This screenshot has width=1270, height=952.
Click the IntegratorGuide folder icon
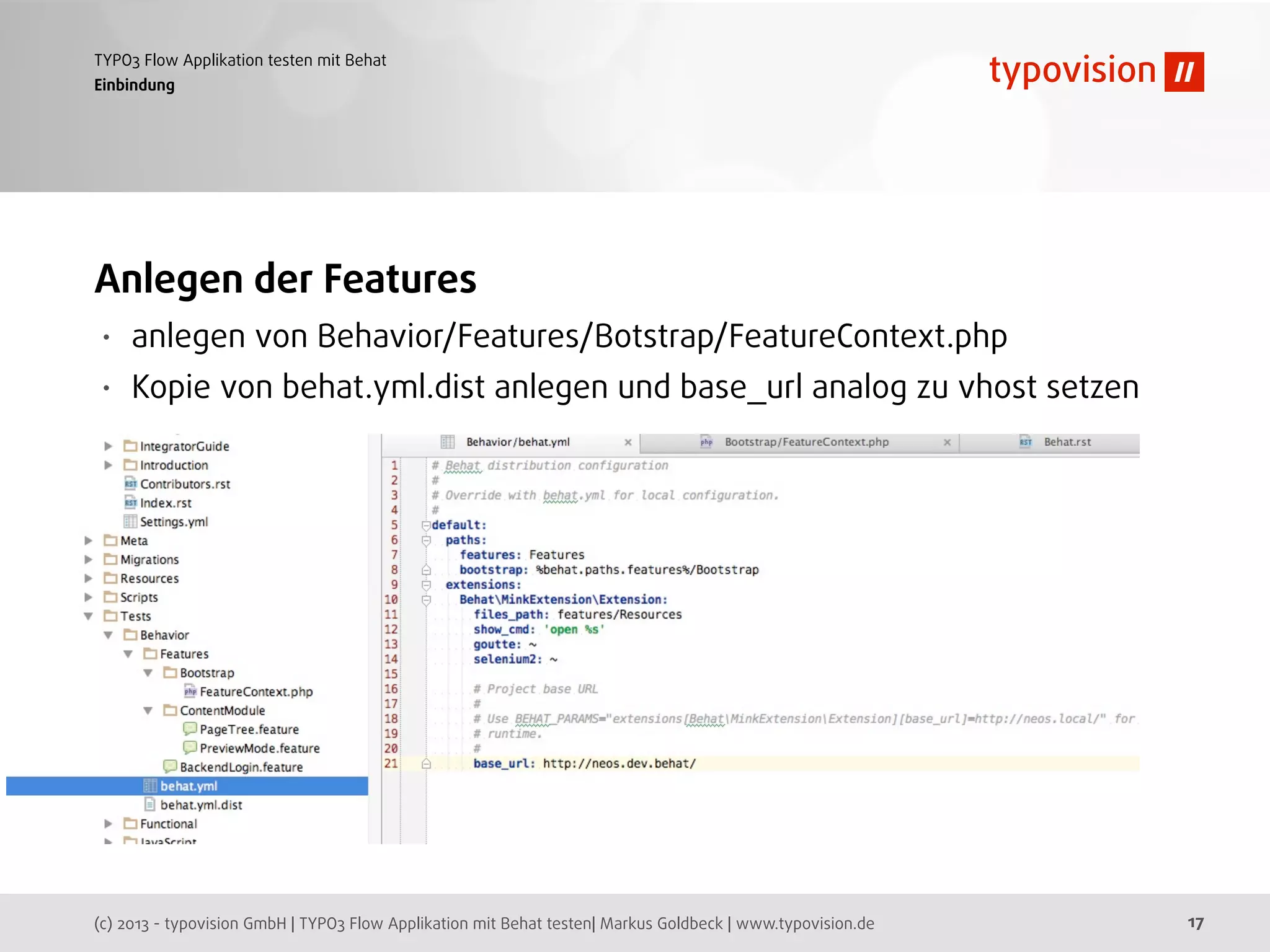coord(130,446)
